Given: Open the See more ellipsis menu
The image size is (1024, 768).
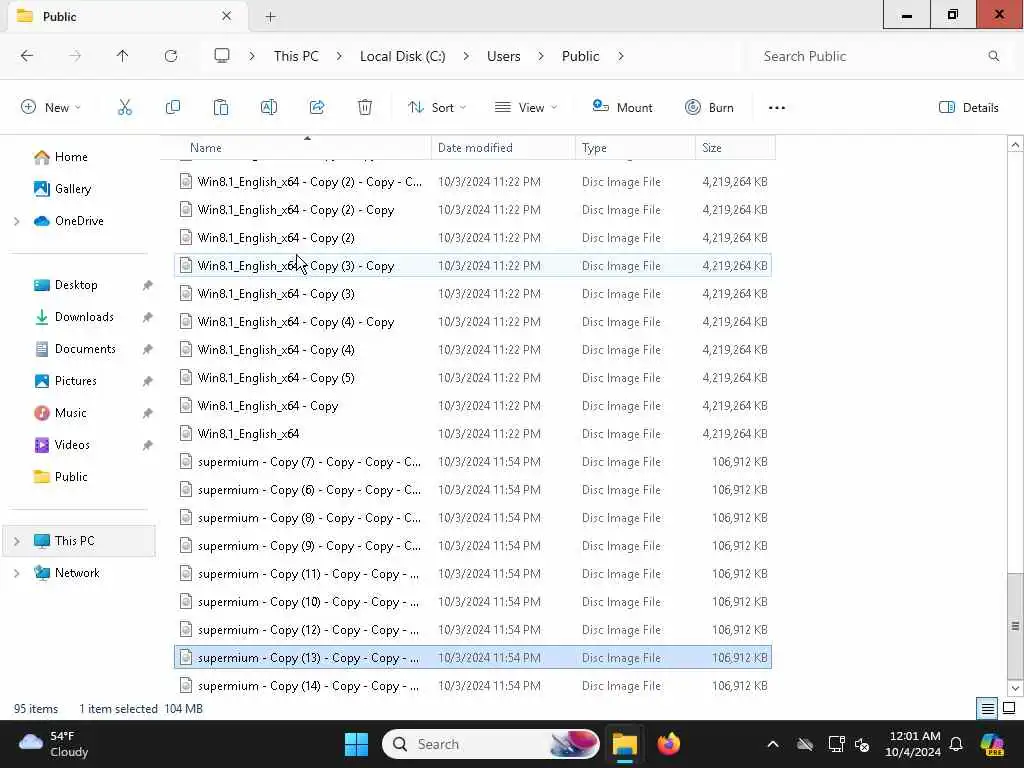Looking at the screenshot, I should point(776,108).
